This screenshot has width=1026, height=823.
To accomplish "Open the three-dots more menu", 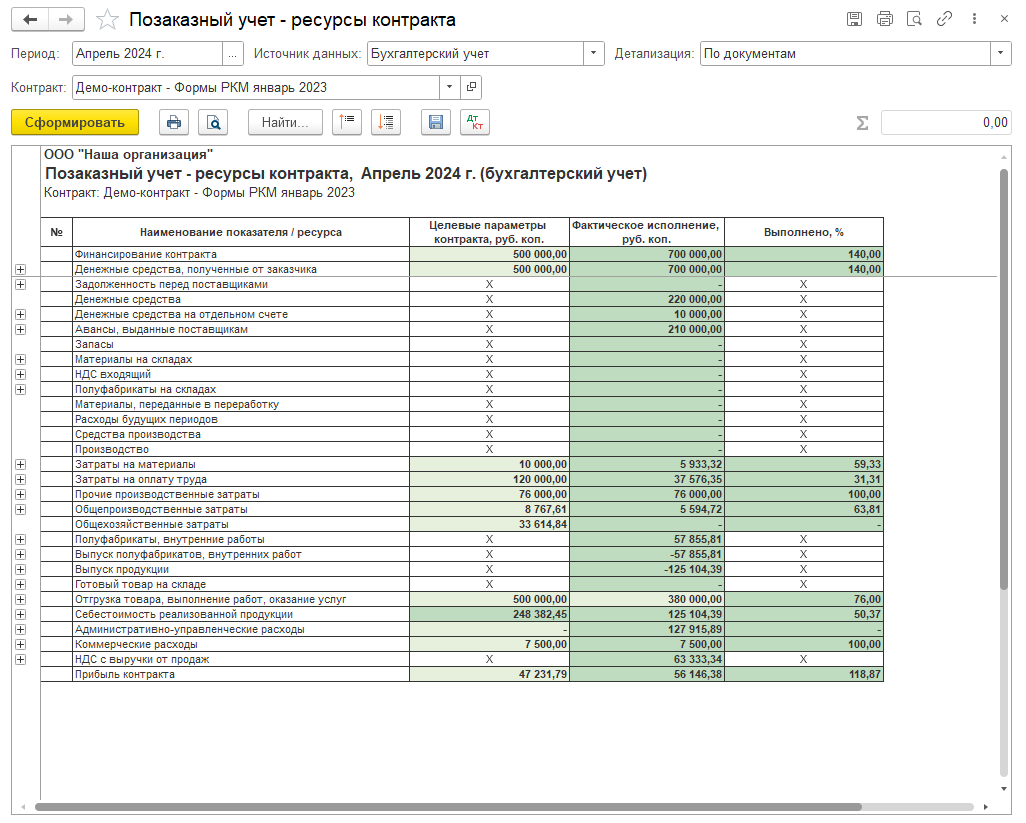I will coord(974,19).
